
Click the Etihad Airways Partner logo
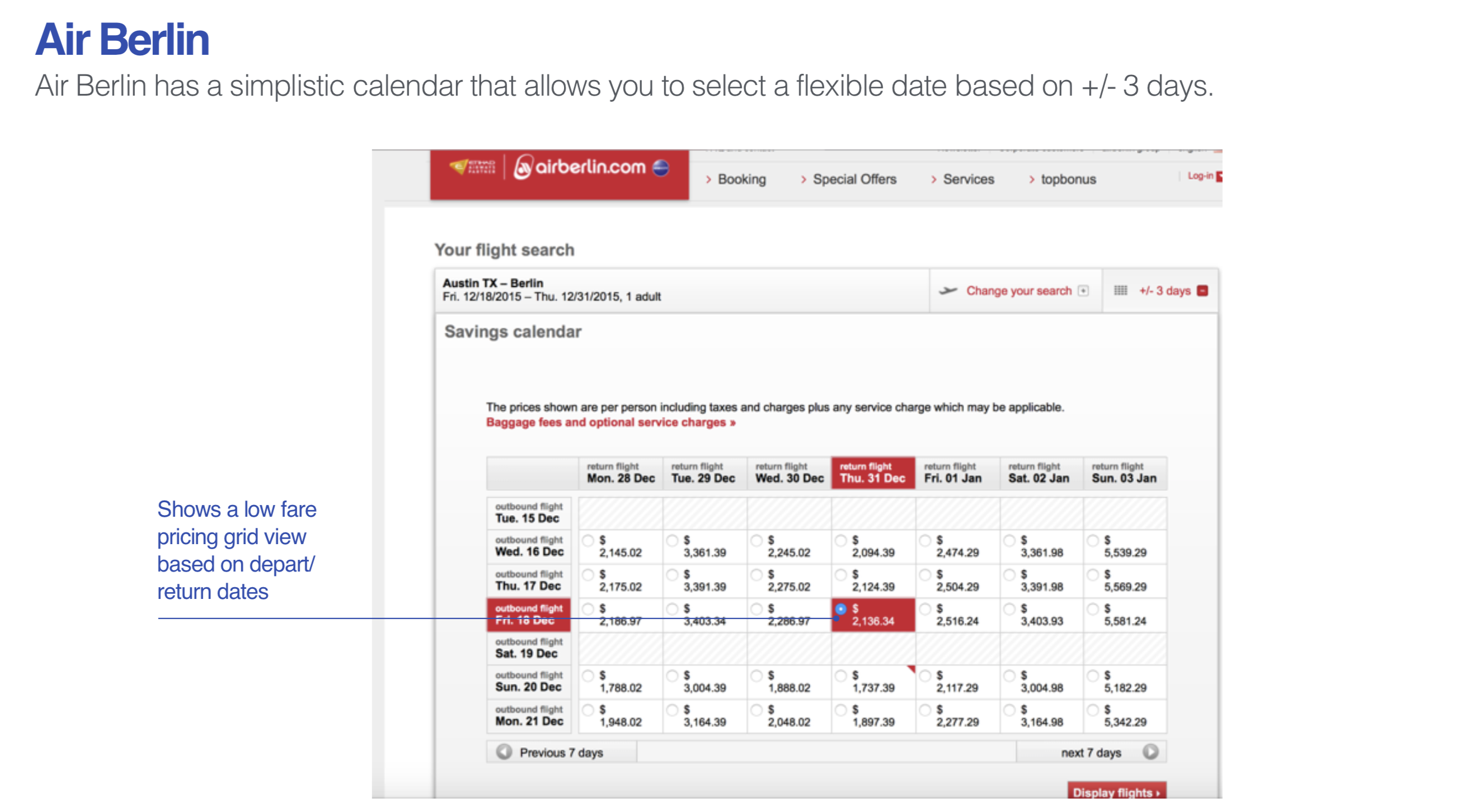(x=473, y=167)
